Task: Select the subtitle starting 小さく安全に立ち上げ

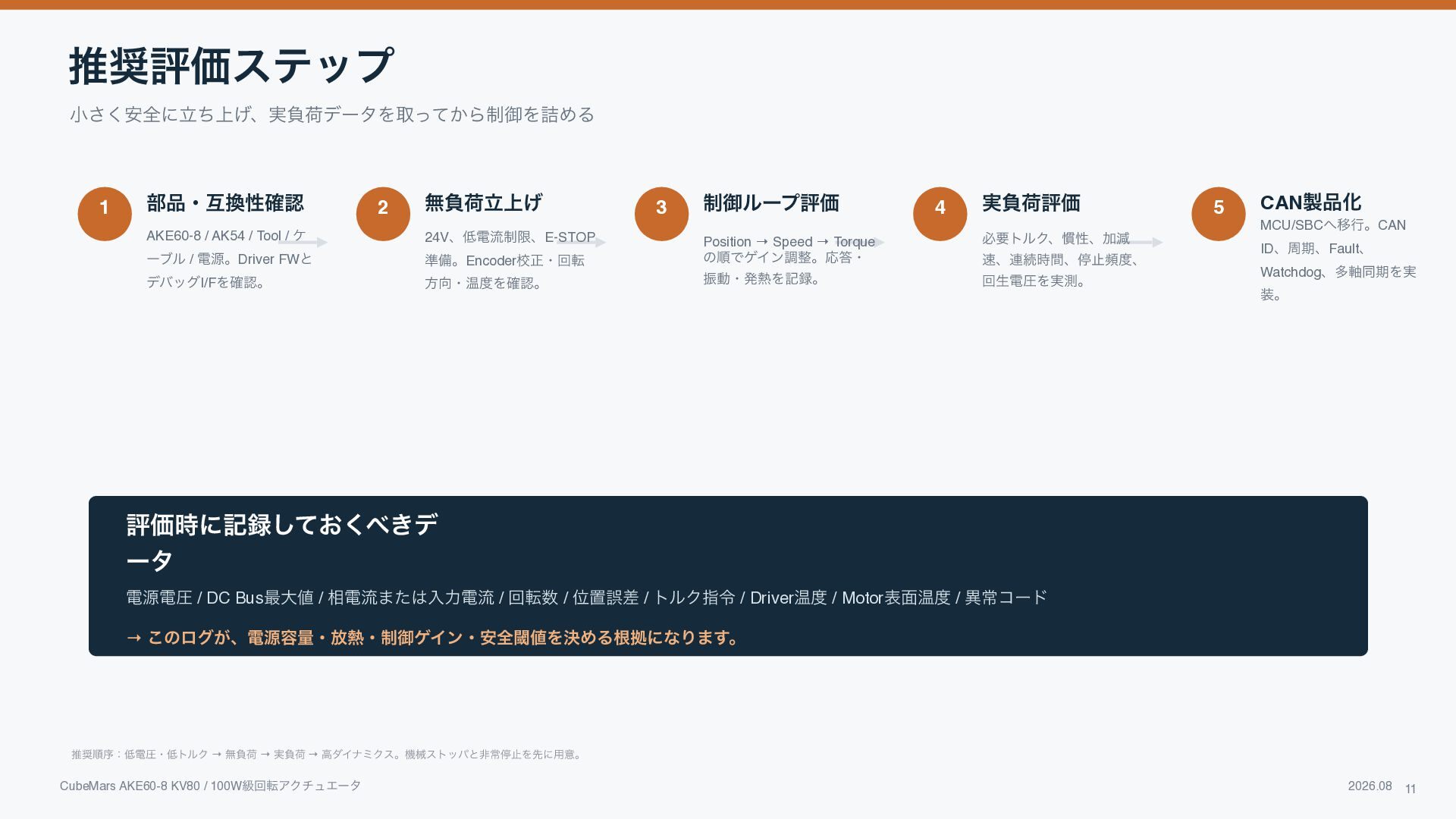Action: coord(332,115)
